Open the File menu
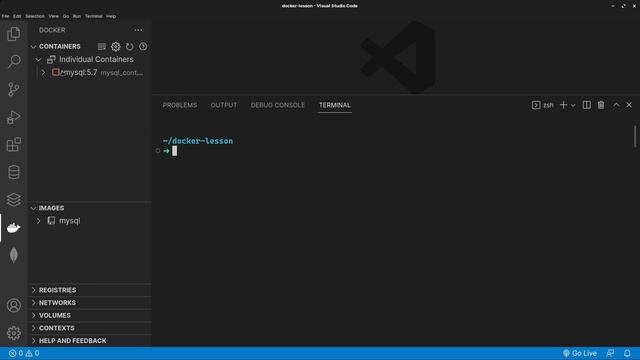 tap(5, 16)
